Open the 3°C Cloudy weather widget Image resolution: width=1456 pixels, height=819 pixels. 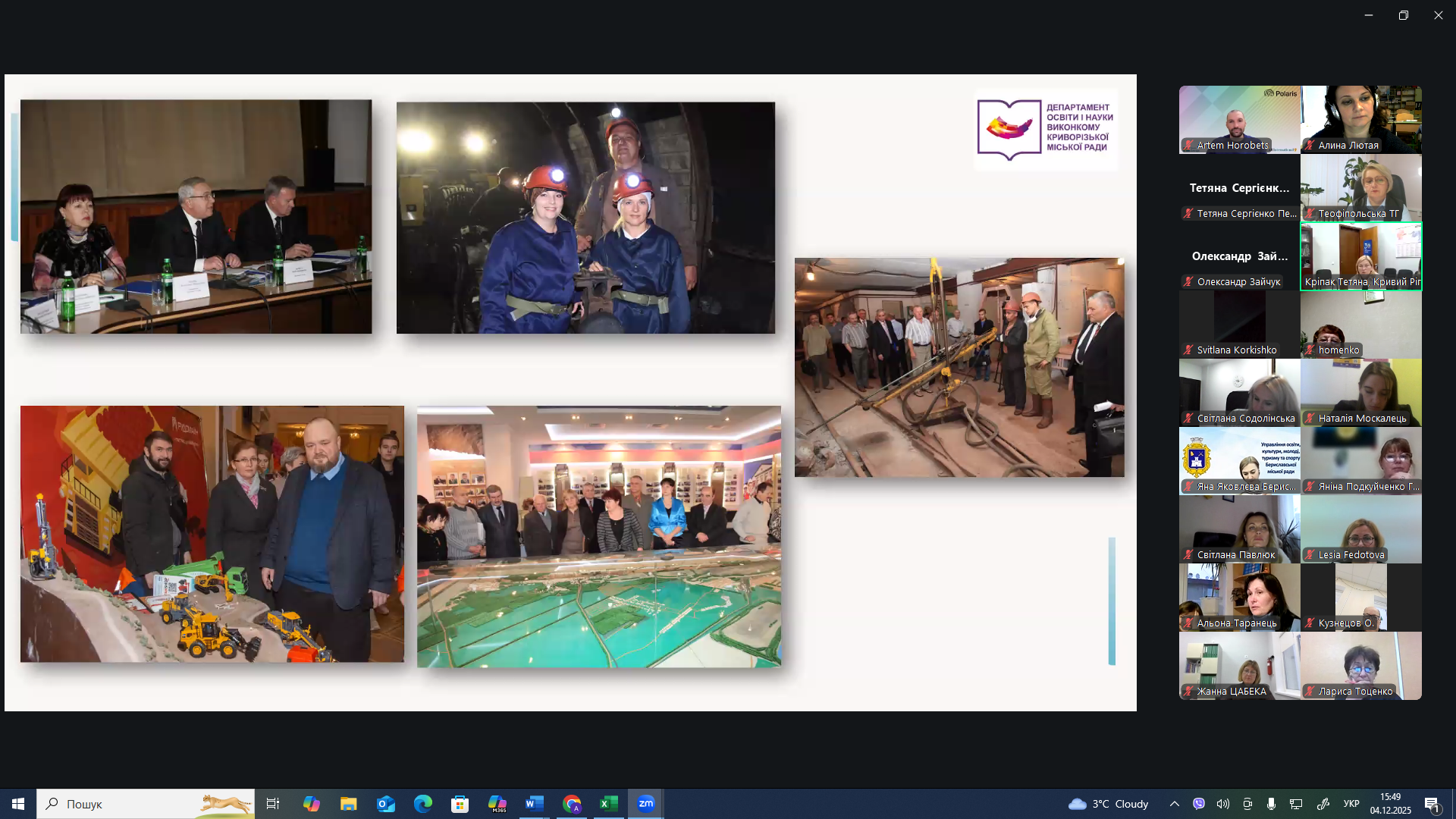(1108, 804)
